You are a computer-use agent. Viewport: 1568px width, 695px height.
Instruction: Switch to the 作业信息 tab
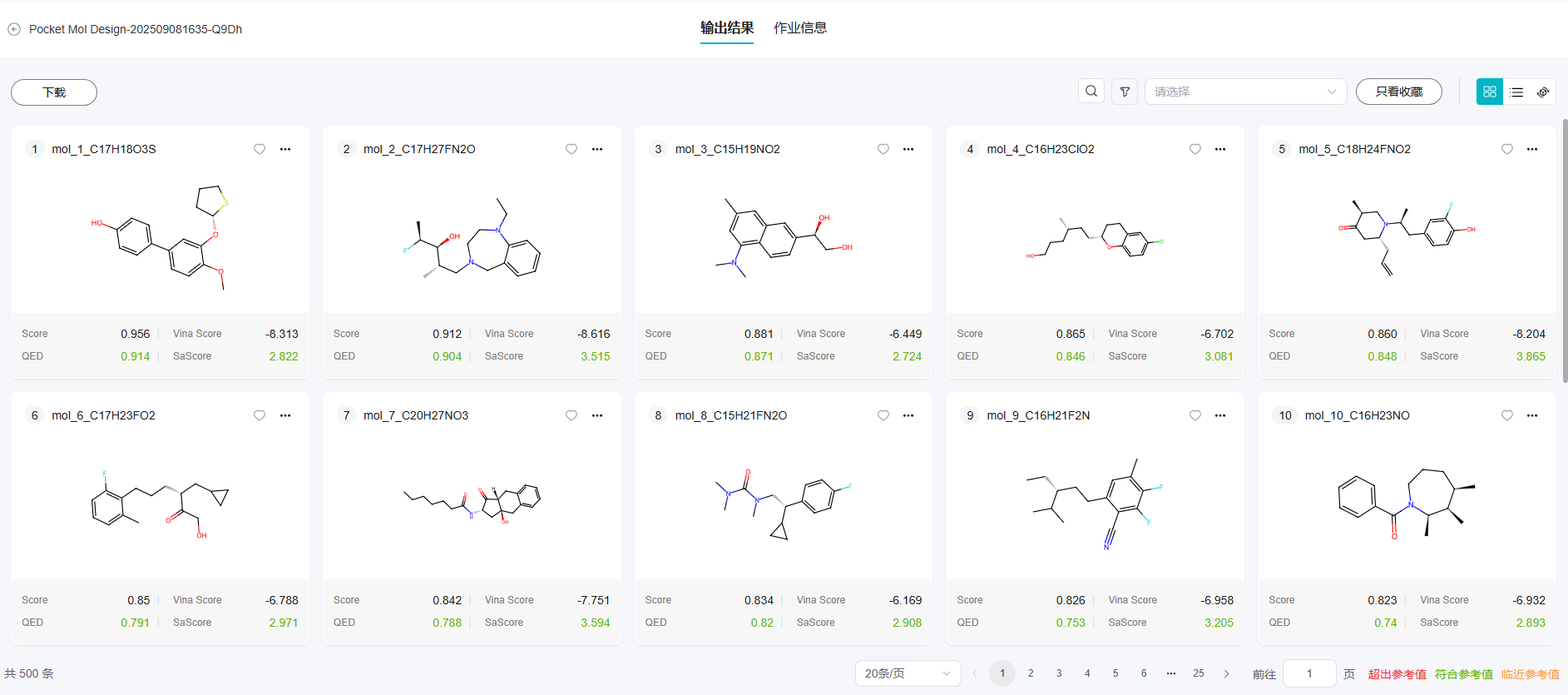[800, 28]
